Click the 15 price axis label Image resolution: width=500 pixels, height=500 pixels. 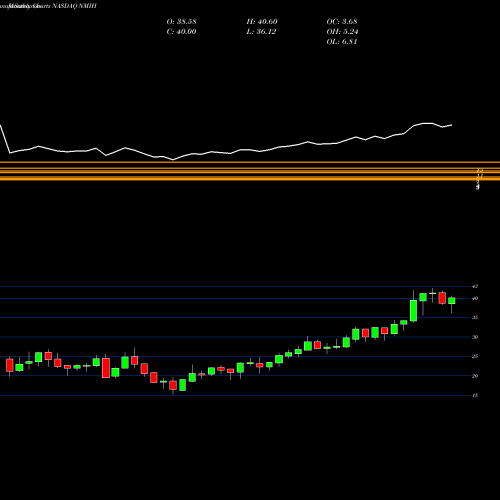(475, 395)
